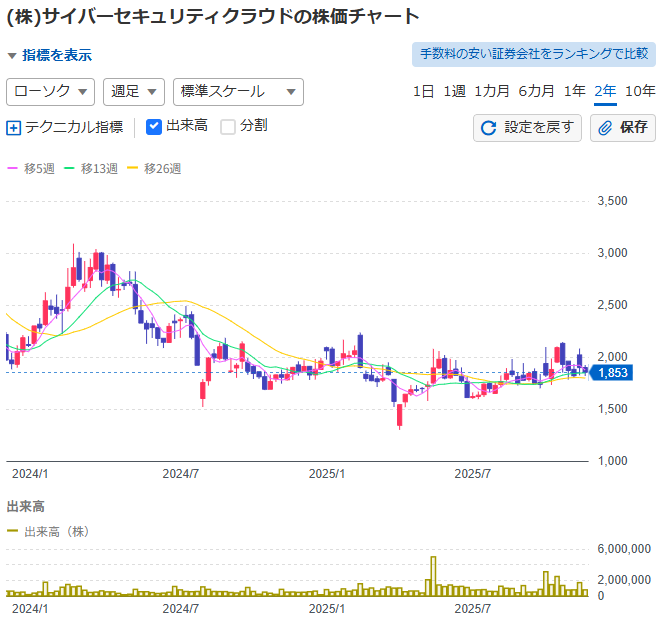Switch to the 1年 period tab
658x621 pixels.
pos(574,91)
